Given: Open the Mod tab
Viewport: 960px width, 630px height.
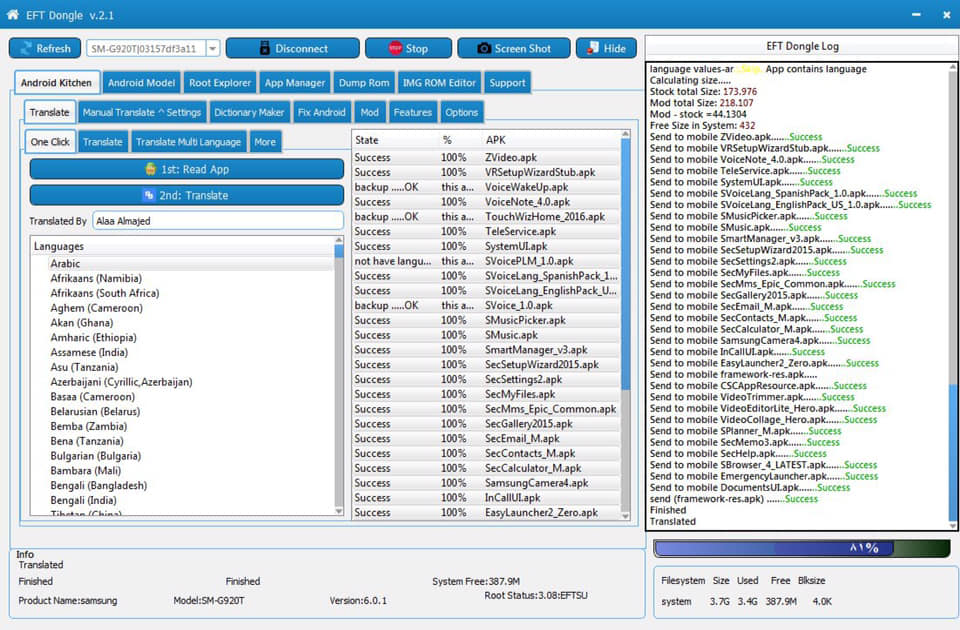Looking at the screenshot, I should click(369, 113).
